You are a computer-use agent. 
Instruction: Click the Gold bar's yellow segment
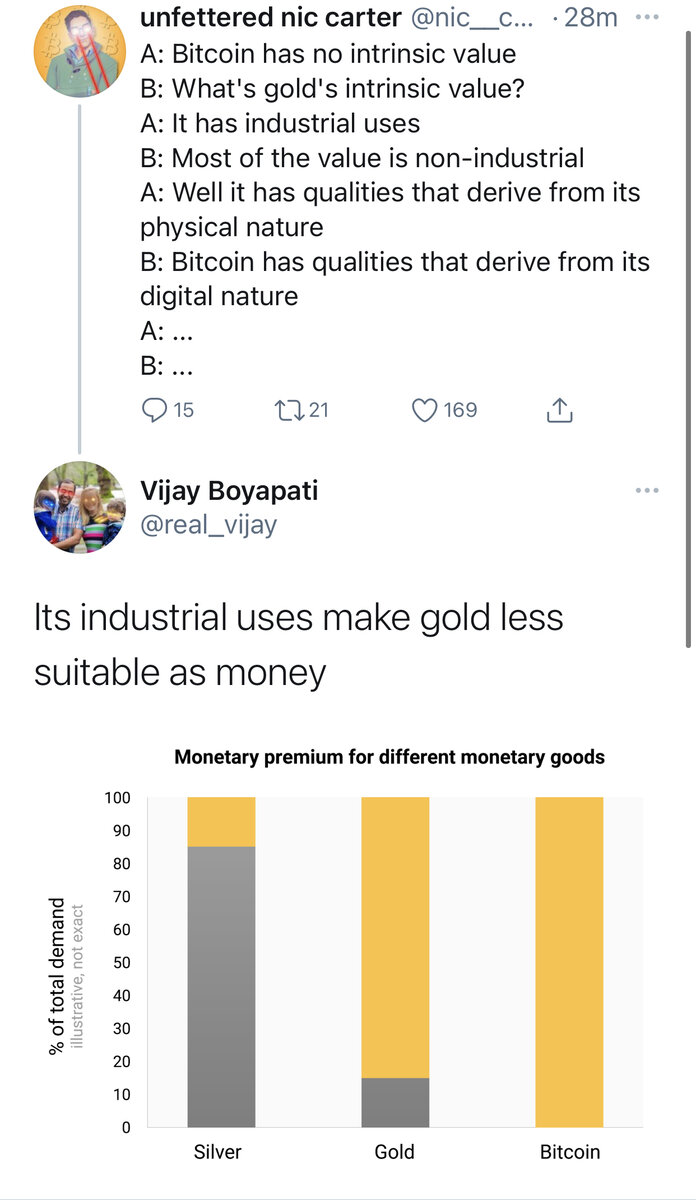click(395, 935)
